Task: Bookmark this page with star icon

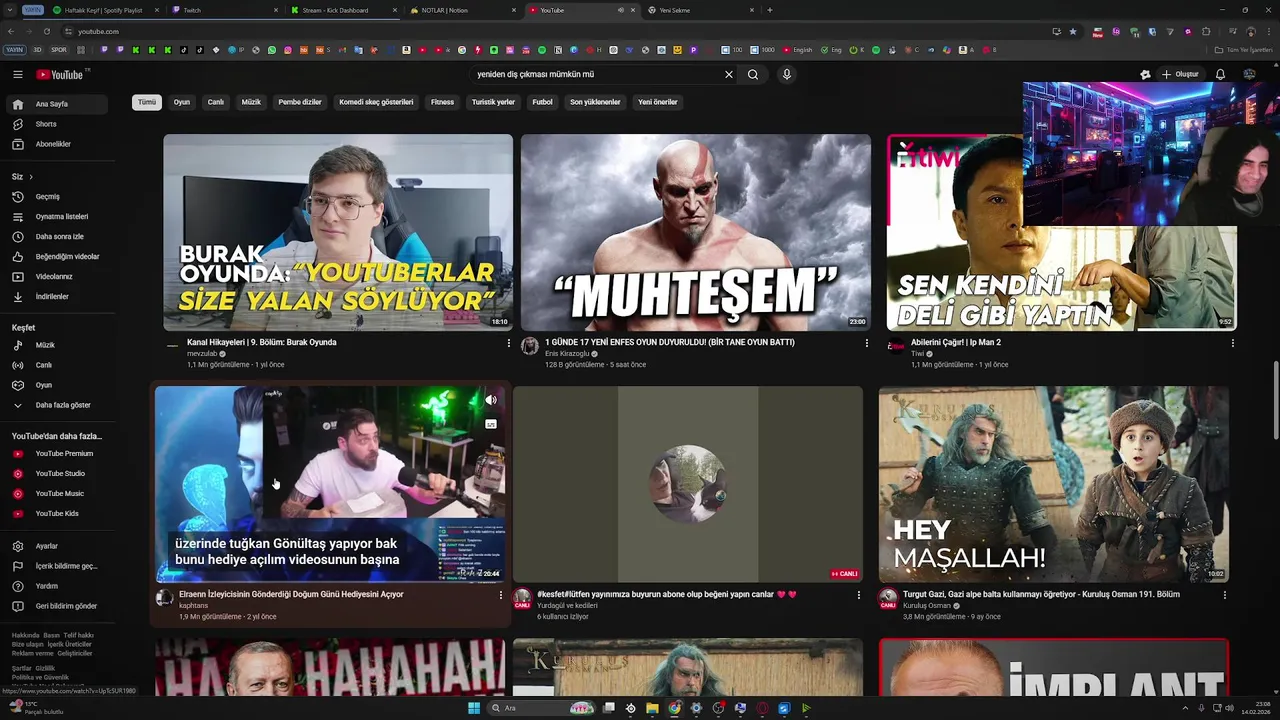Action: point(1073,31)
